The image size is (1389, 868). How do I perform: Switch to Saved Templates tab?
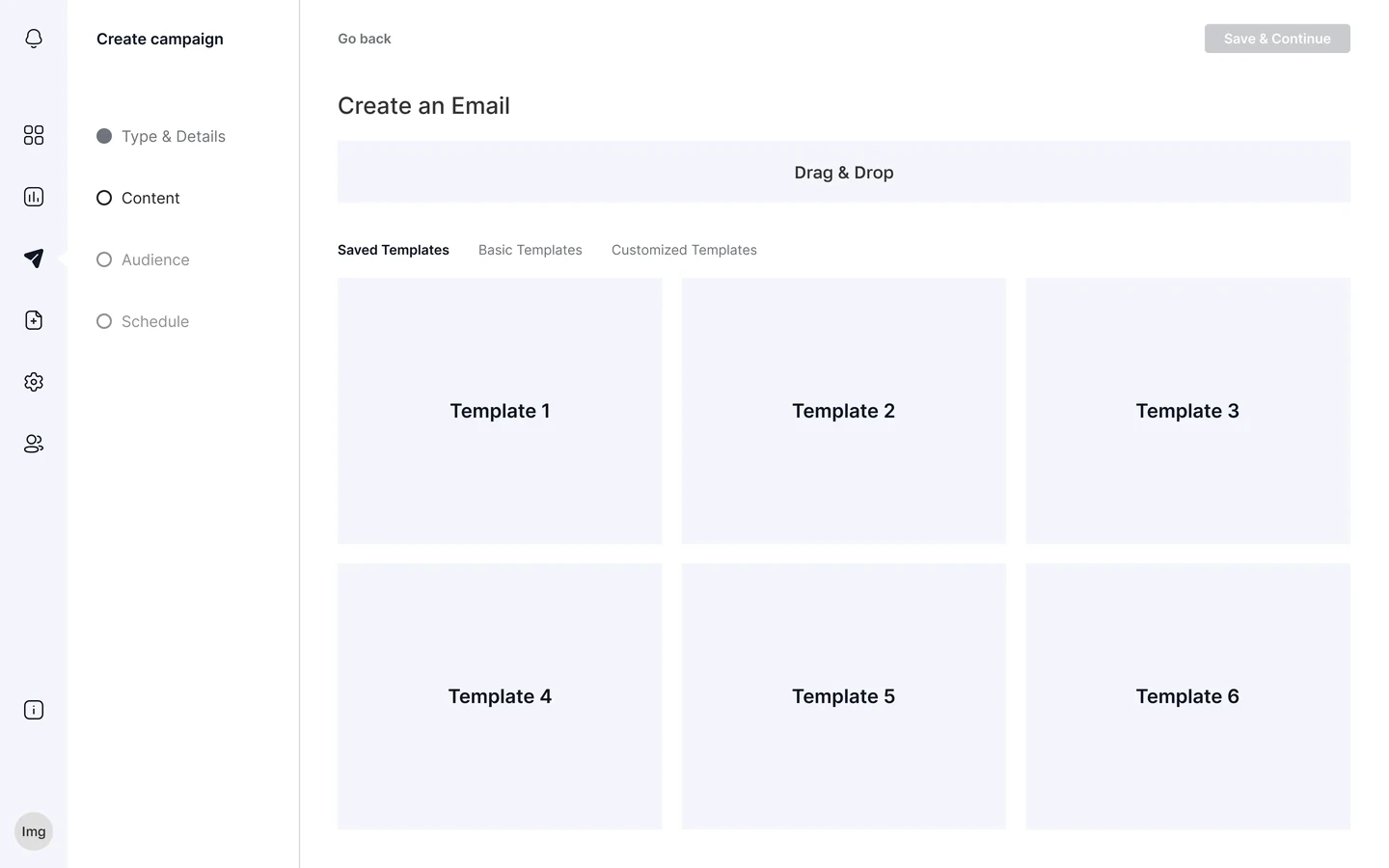(394, 250)
